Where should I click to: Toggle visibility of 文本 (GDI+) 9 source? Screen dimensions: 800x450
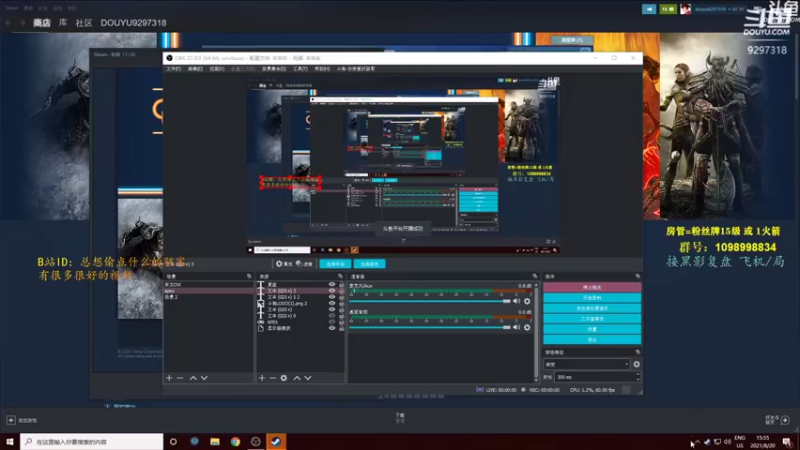(332, 316)
